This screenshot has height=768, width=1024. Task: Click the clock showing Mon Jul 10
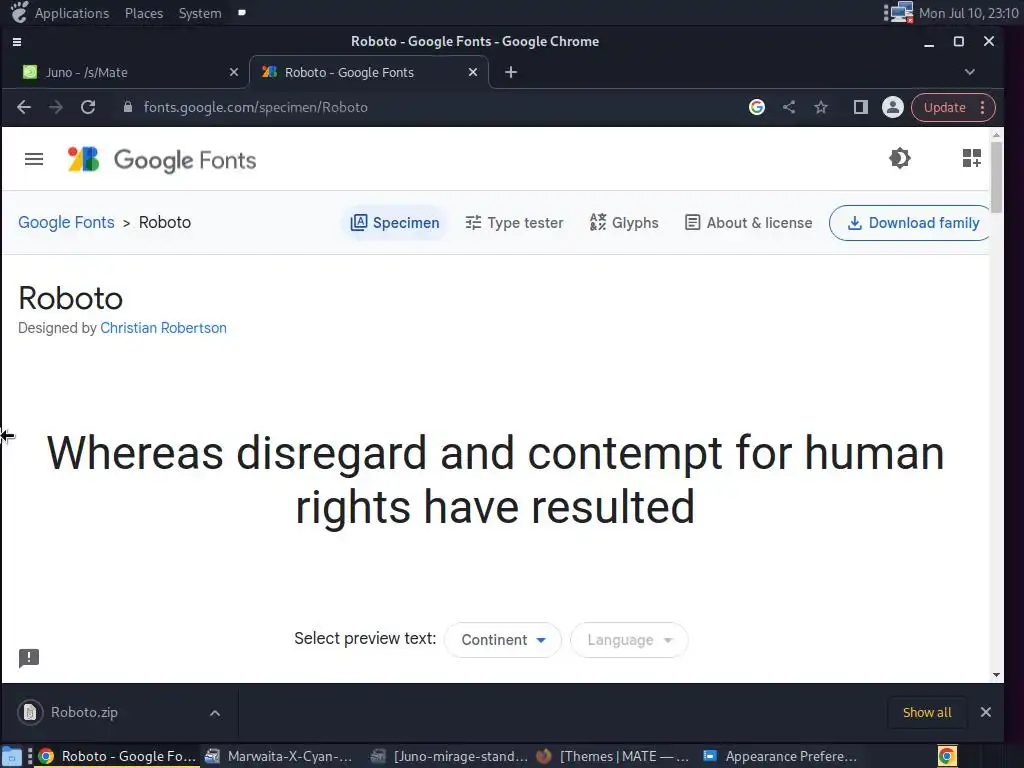[x=968, y=13]
